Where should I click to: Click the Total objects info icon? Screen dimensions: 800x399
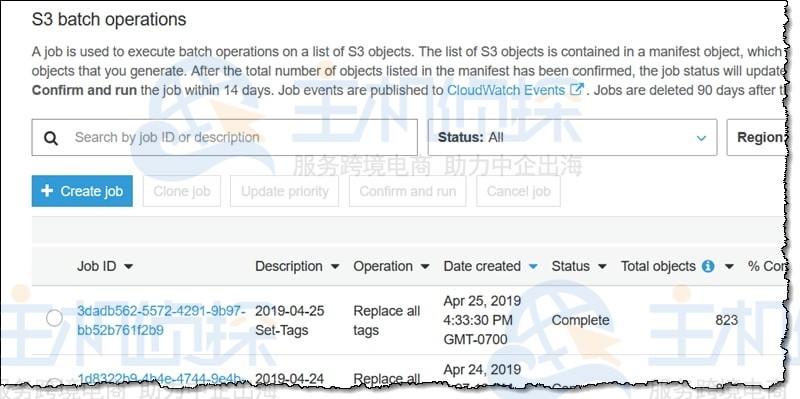[708, 266]
